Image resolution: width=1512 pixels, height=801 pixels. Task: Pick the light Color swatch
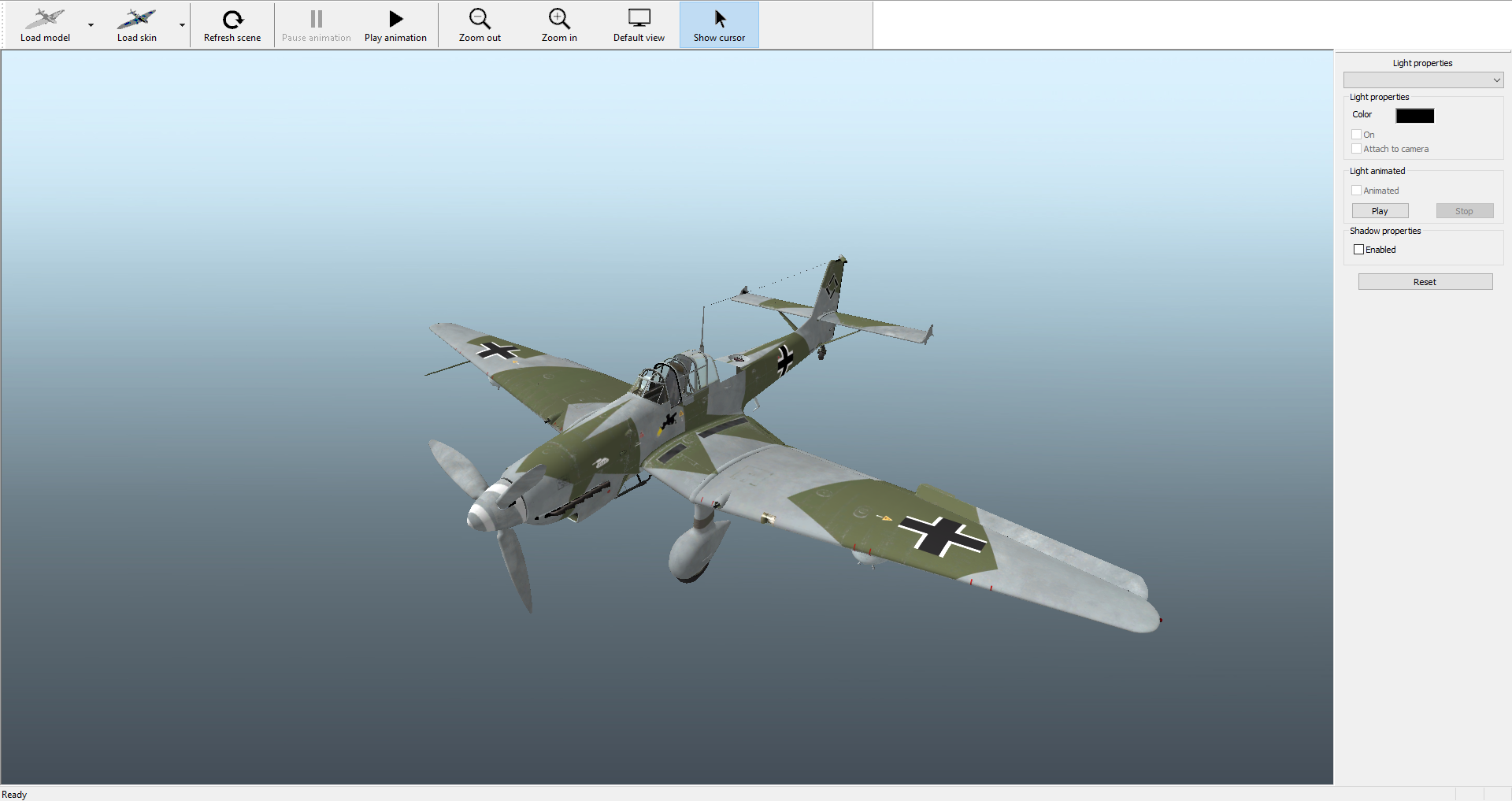pos(1414,116)
